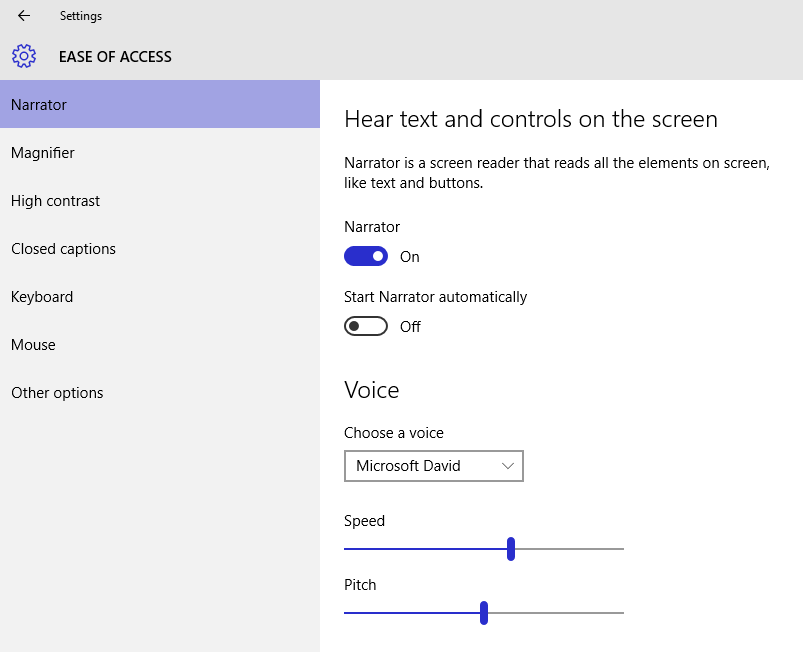Click the right end of Speed slider track
The height and width of the screenshot is (652, 803).
tap(619, 549)
